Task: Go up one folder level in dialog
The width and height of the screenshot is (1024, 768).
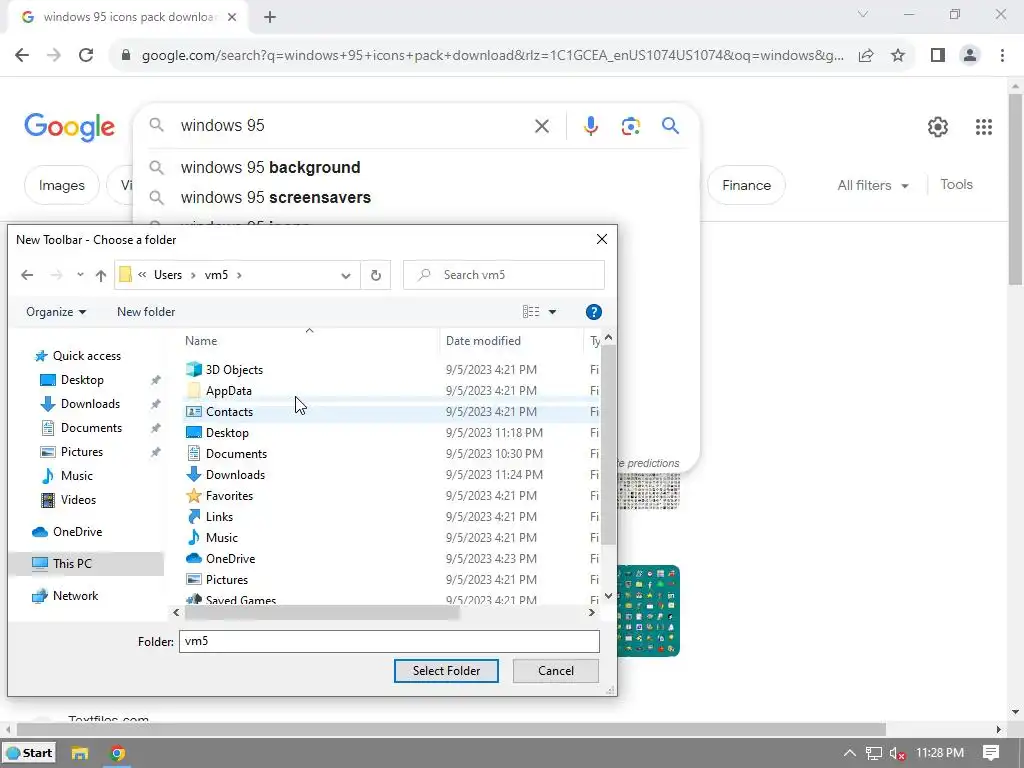Action: (101, 275)
